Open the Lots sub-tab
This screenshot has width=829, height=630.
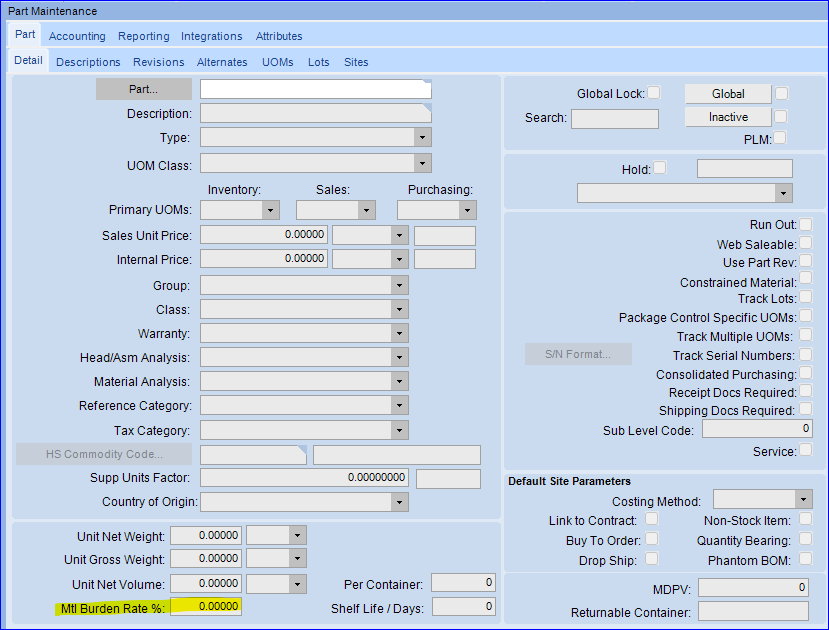319,62
